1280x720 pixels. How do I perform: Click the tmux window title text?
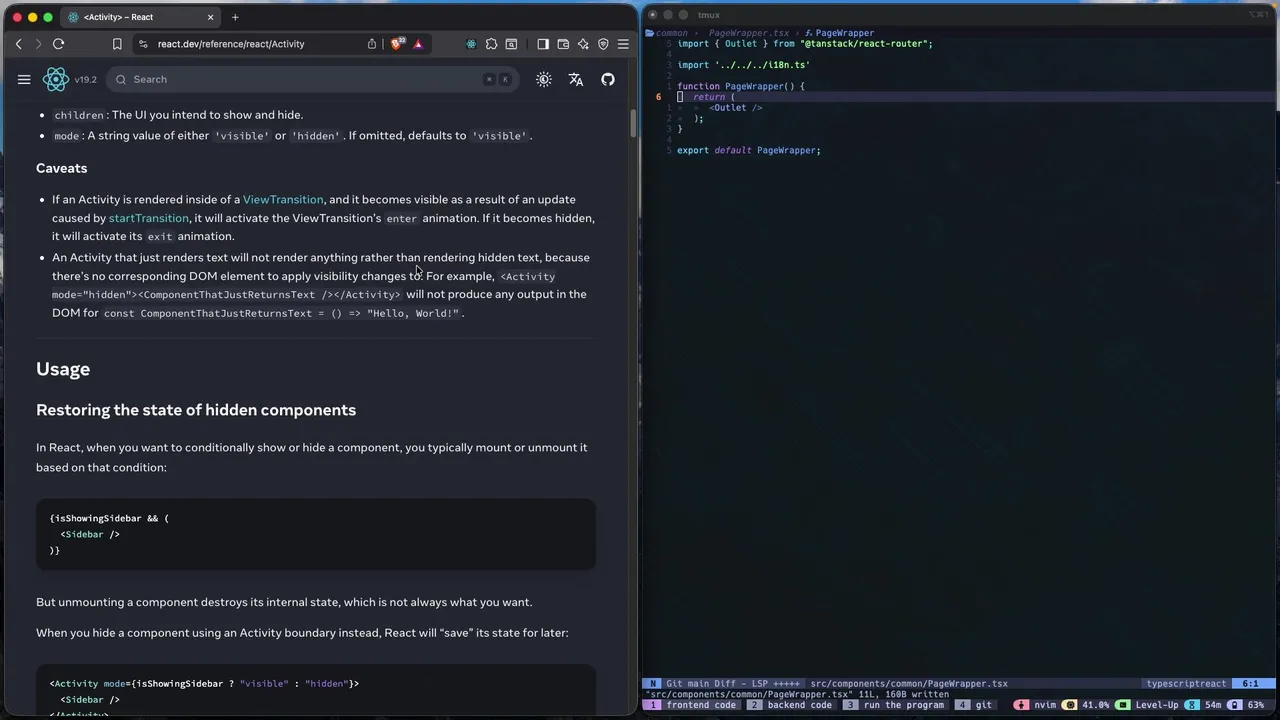[709, 15]
